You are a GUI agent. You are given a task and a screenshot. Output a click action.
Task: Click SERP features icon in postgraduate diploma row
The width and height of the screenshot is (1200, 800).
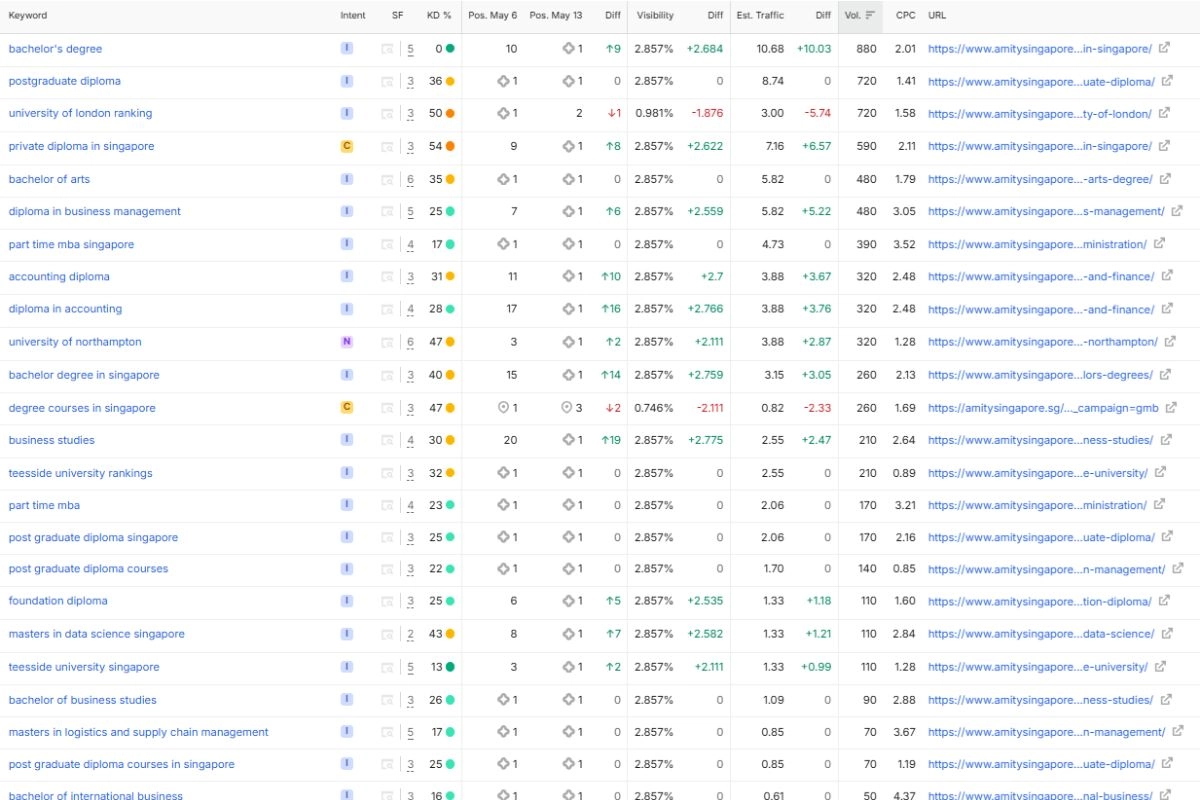point(387,82)
